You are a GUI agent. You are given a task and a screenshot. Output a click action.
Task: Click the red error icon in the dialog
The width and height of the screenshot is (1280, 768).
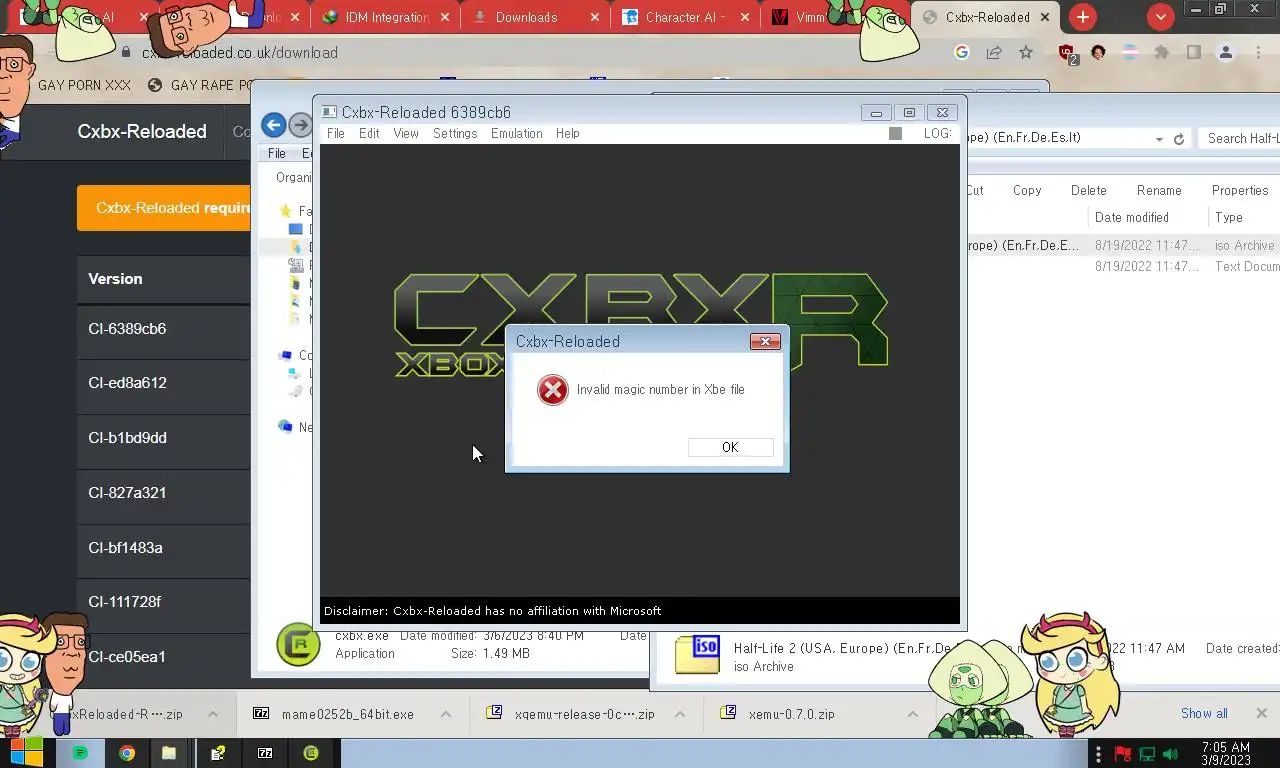(553, 390)
